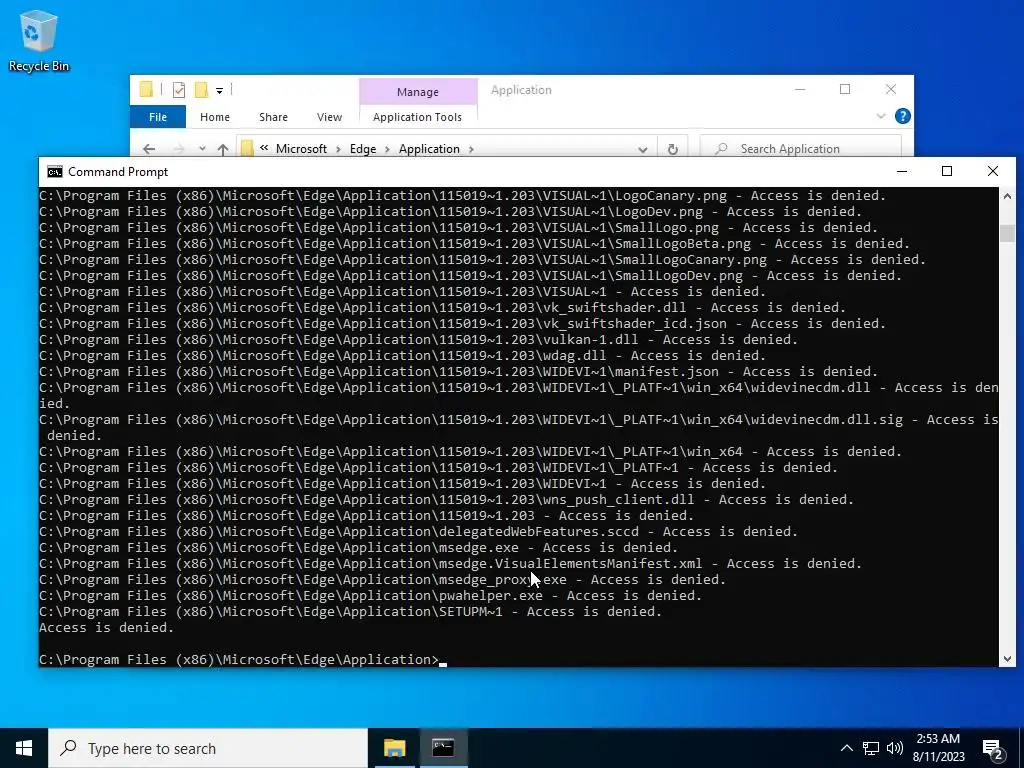Expand the ribbon with the chevron
The width and height of the screenshot is (1024, 768).
881,116
